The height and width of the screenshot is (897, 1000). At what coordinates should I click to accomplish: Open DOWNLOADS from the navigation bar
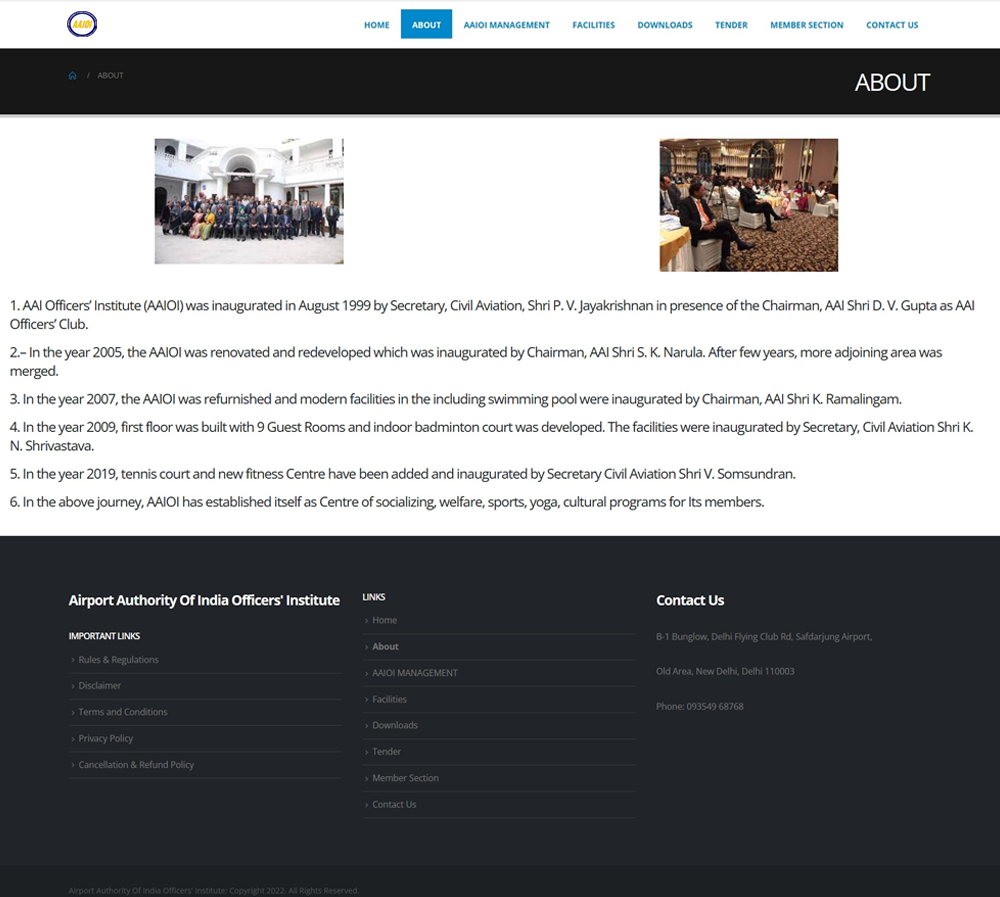pyautogui.click(x=664, y=25)
